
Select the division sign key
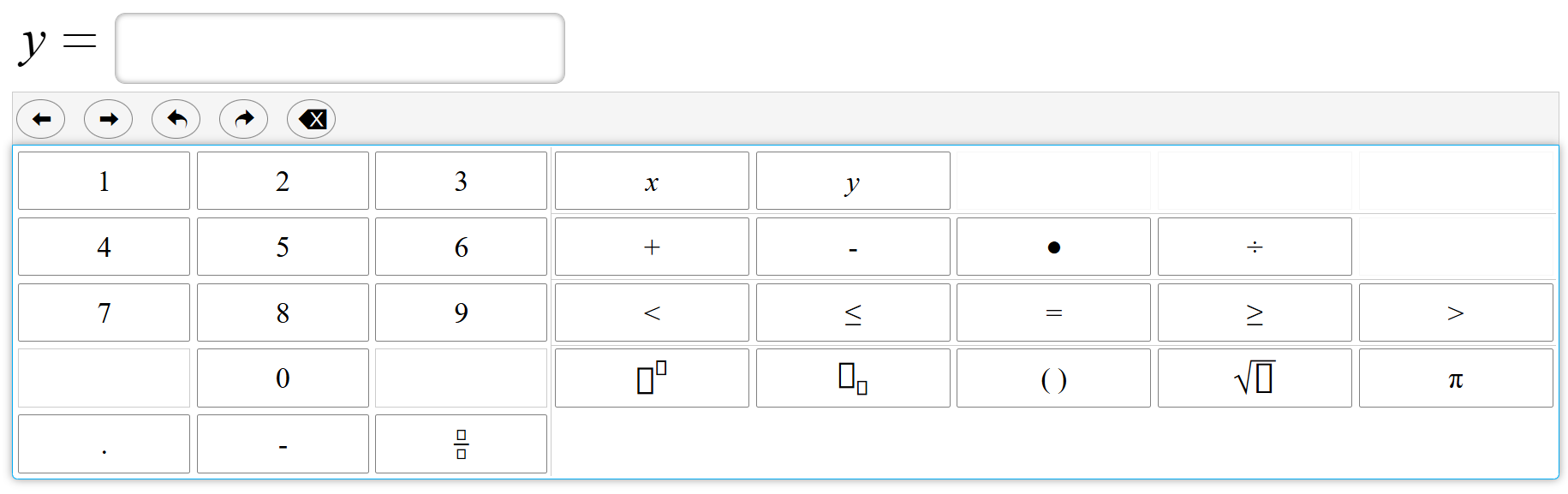pos(1255,247)
